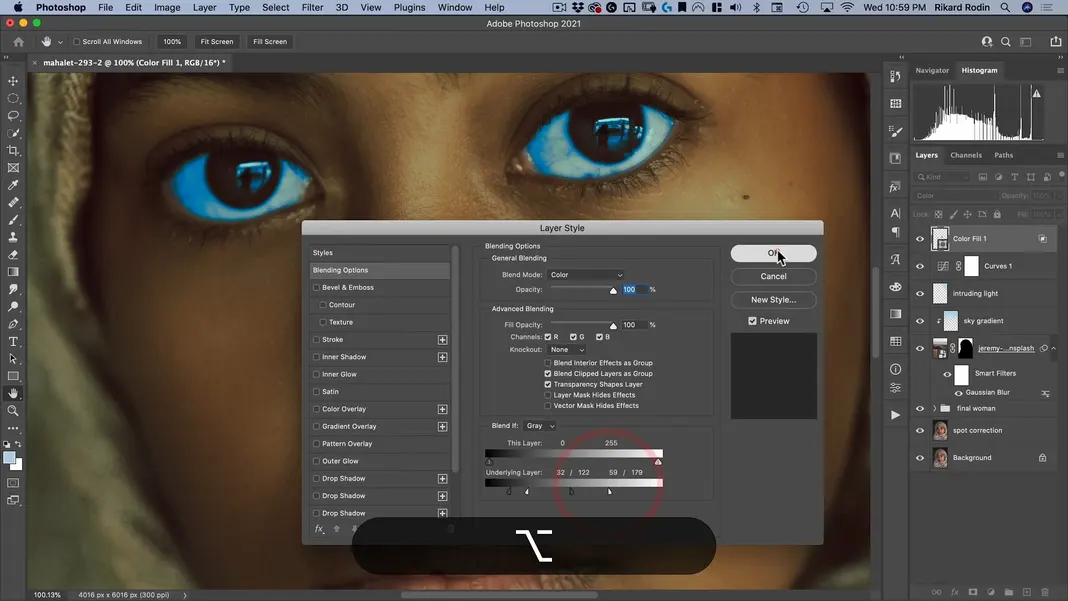
Task: Click the Opacity slider thumb
Action: [613, 291]
